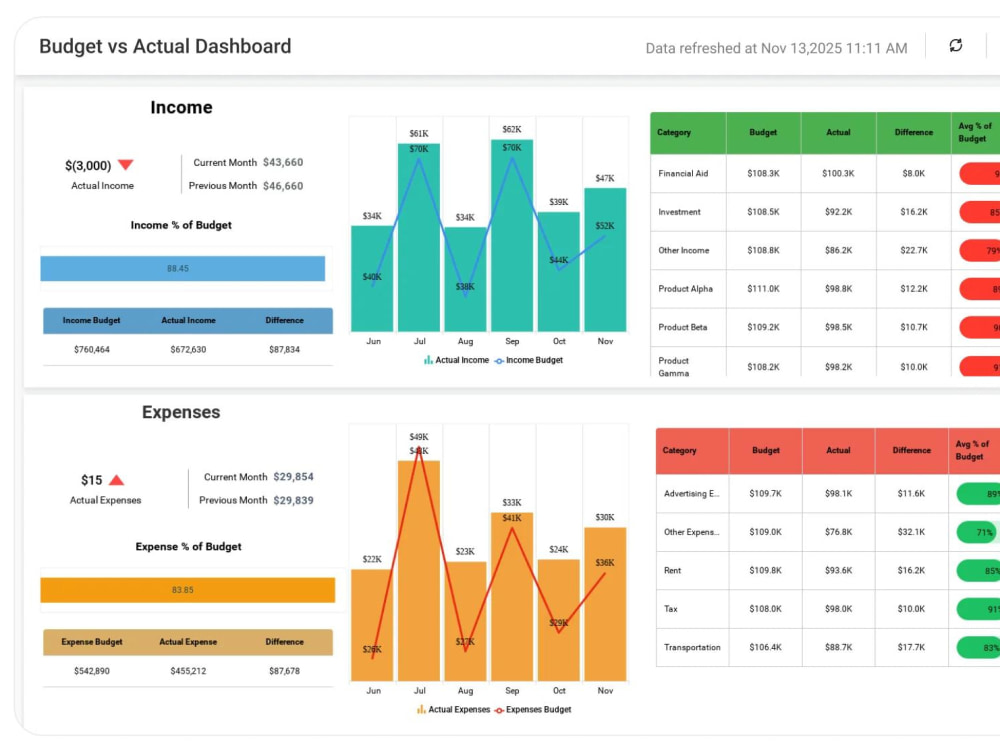1000x750 pixels.
Task: Click Avg % of Budget header in expenses table
Action: [x=974, y=450]
